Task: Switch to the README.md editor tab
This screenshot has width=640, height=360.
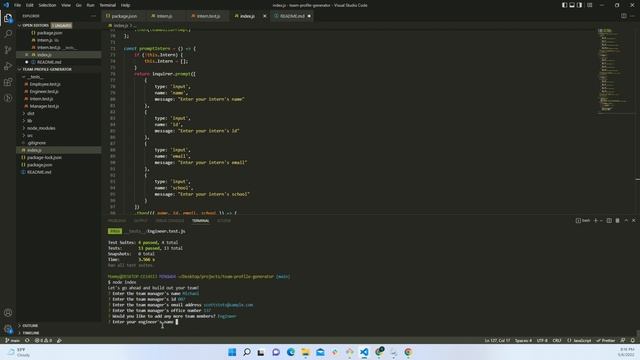Action: (292, 16)
